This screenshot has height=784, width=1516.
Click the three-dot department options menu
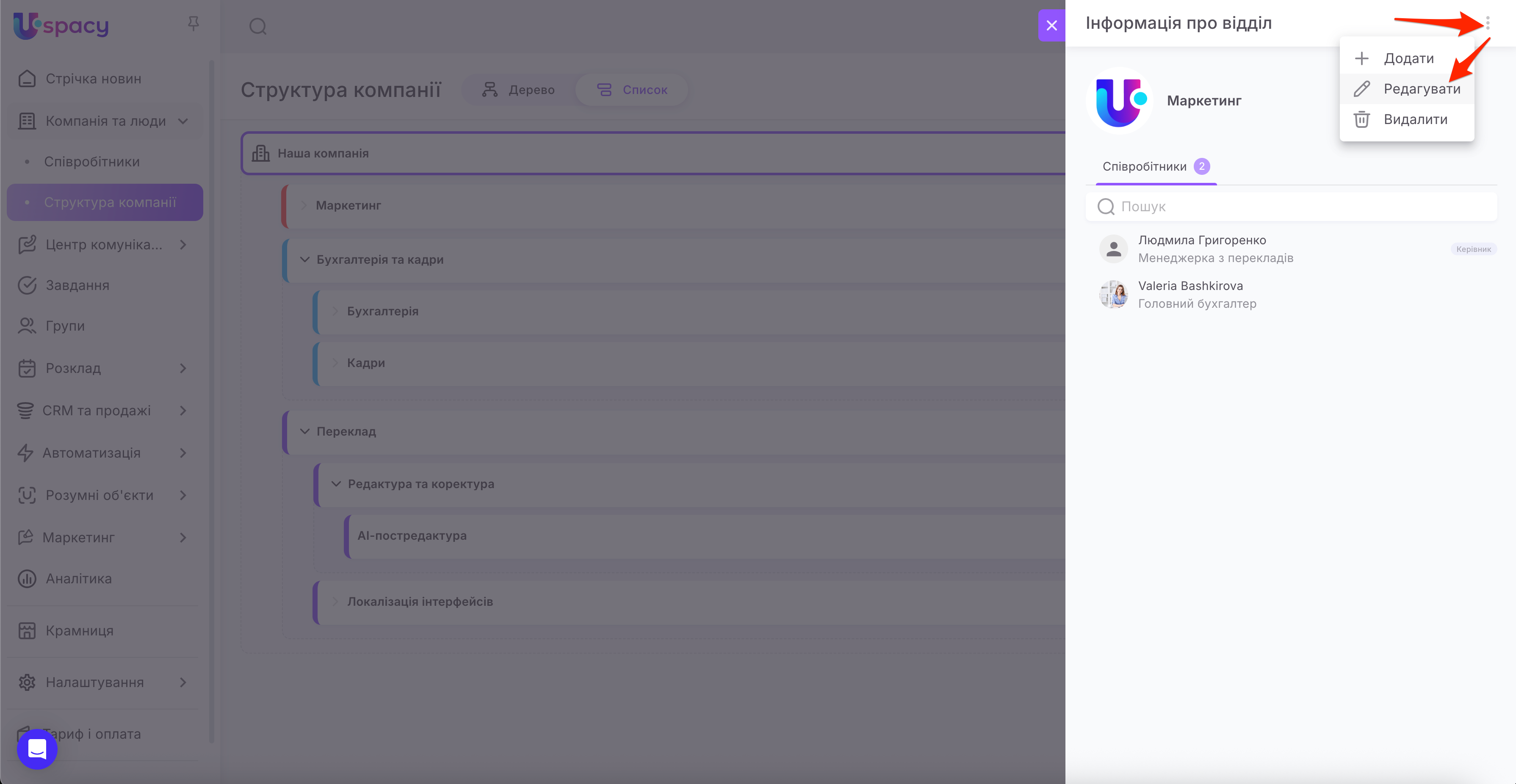pyautogui.click(x=1487, y=23)
